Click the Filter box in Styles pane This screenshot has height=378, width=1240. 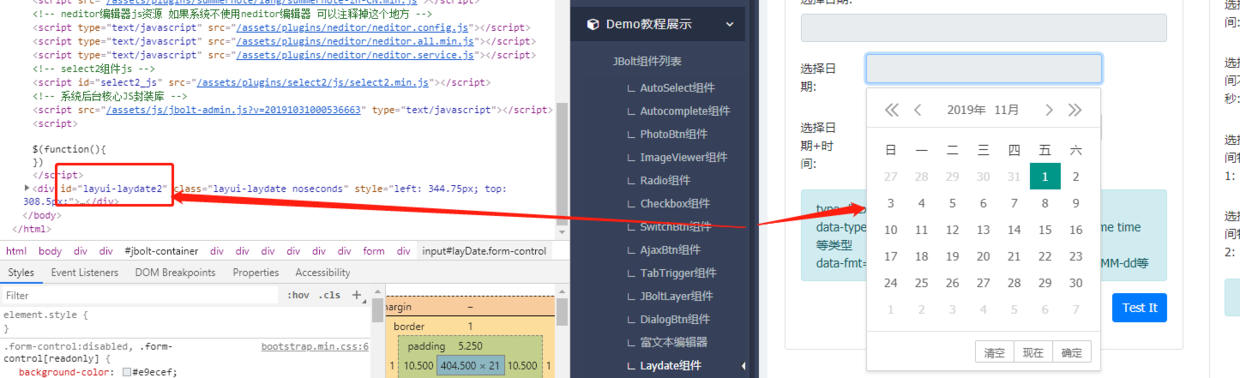click(140, 295)
